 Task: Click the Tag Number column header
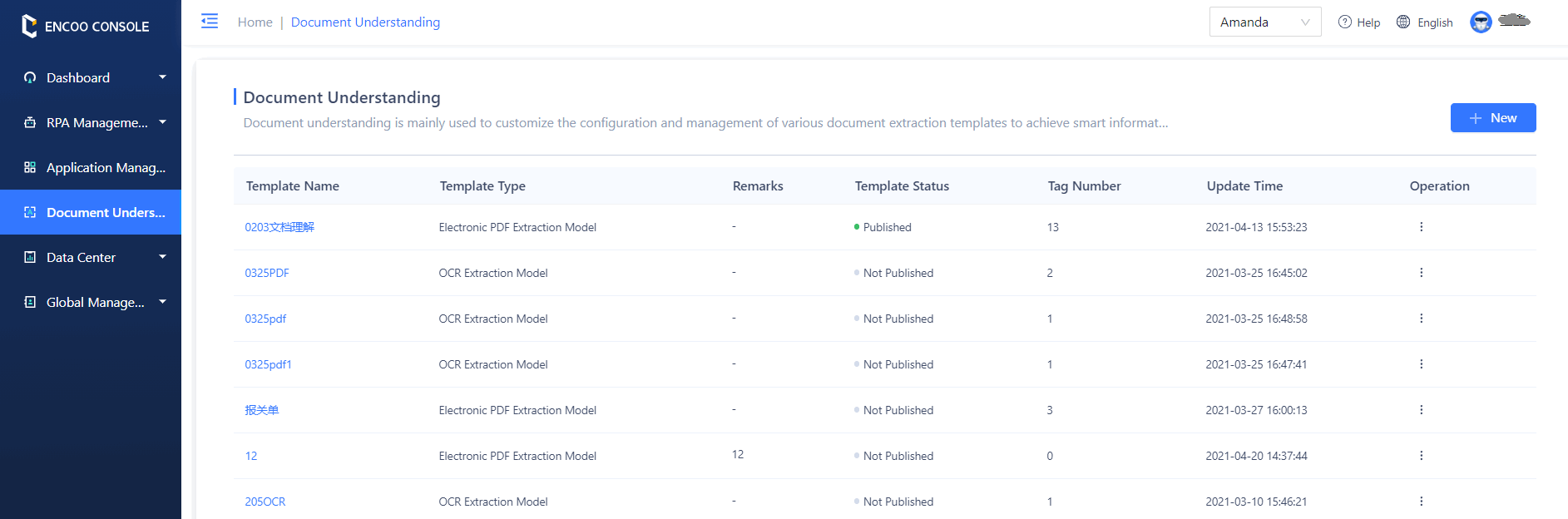1084,186
